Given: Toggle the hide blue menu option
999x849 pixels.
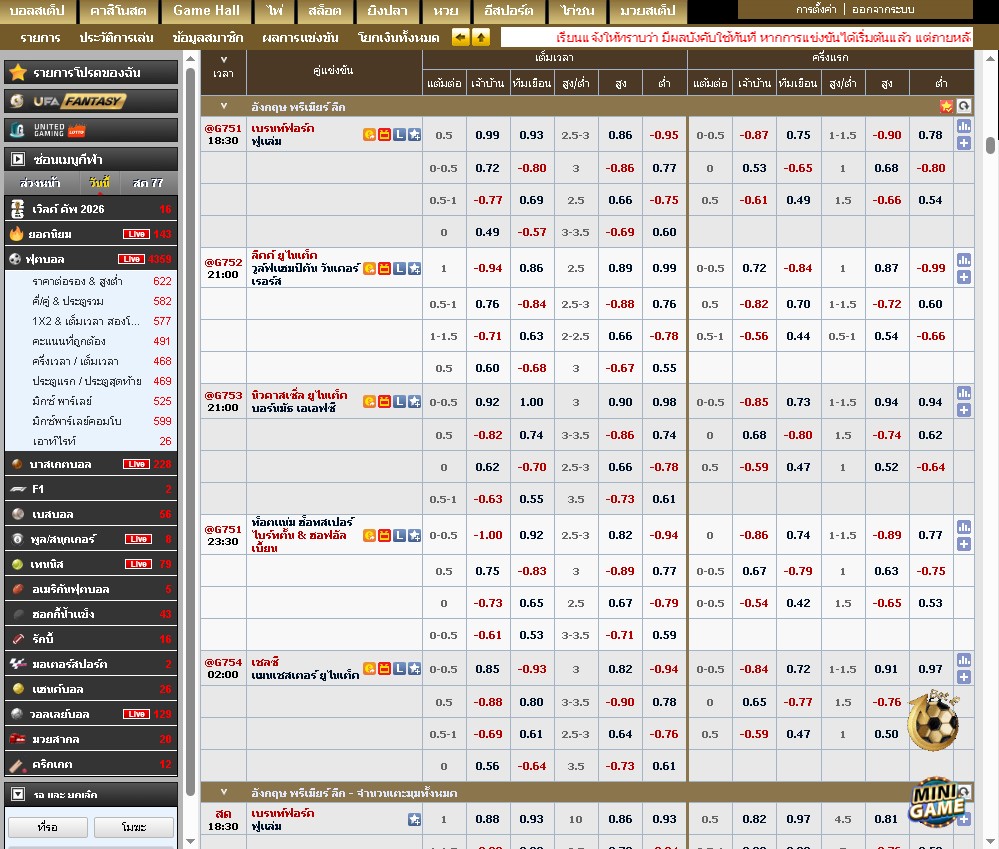Looking at the screenshot, I should 91,159.
